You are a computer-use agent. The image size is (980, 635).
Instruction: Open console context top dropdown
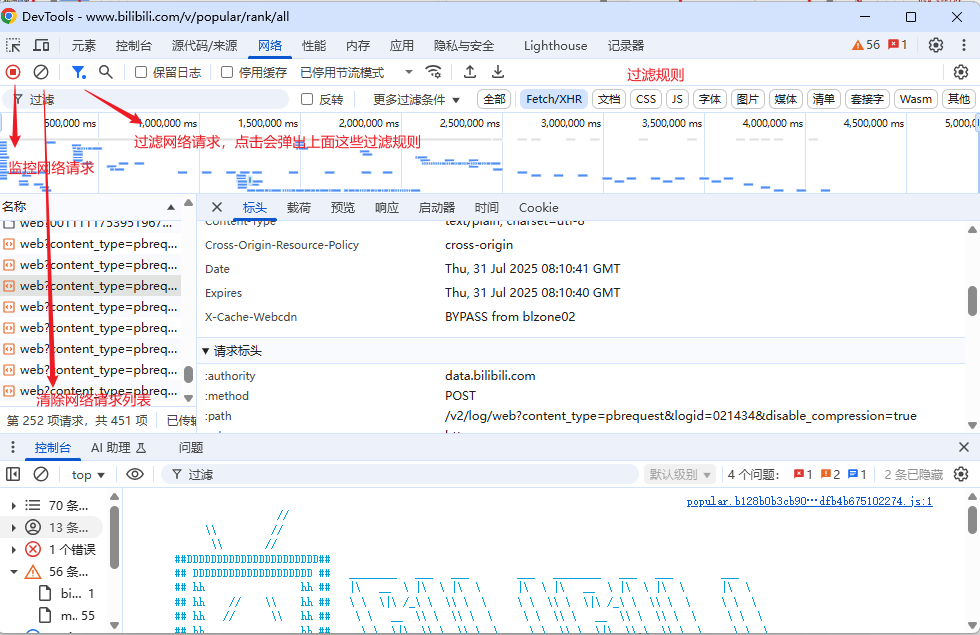pos(88,475)
